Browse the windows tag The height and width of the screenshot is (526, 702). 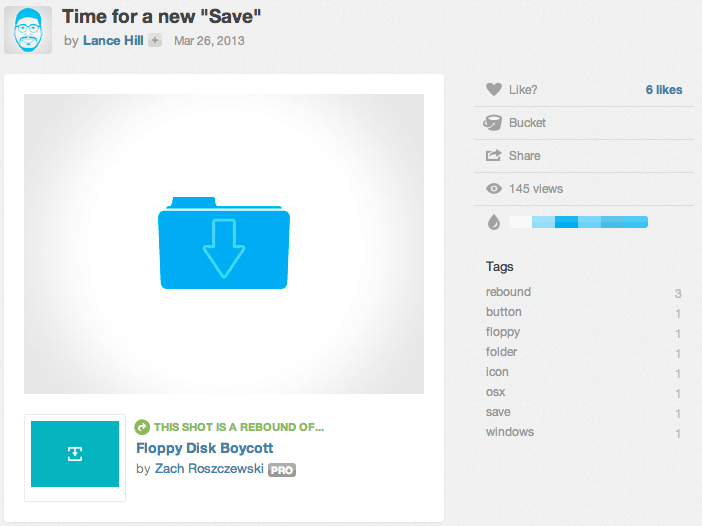[x=510, y=432]
